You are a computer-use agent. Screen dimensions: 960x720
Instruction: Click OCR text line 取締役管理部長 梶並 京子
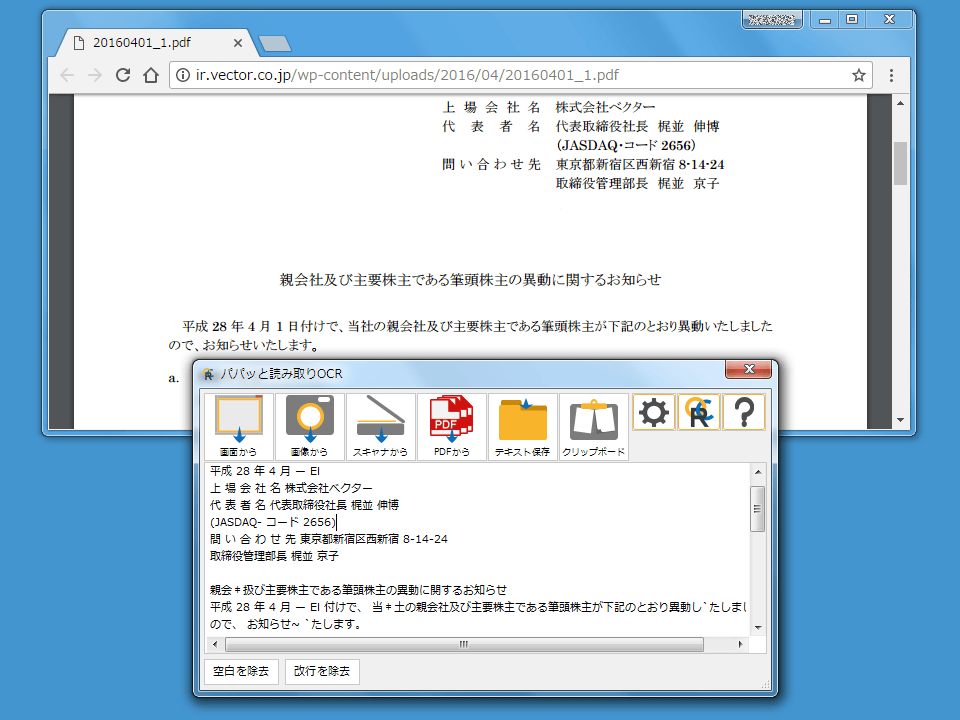pyautogui.click(x=274, y=556)
